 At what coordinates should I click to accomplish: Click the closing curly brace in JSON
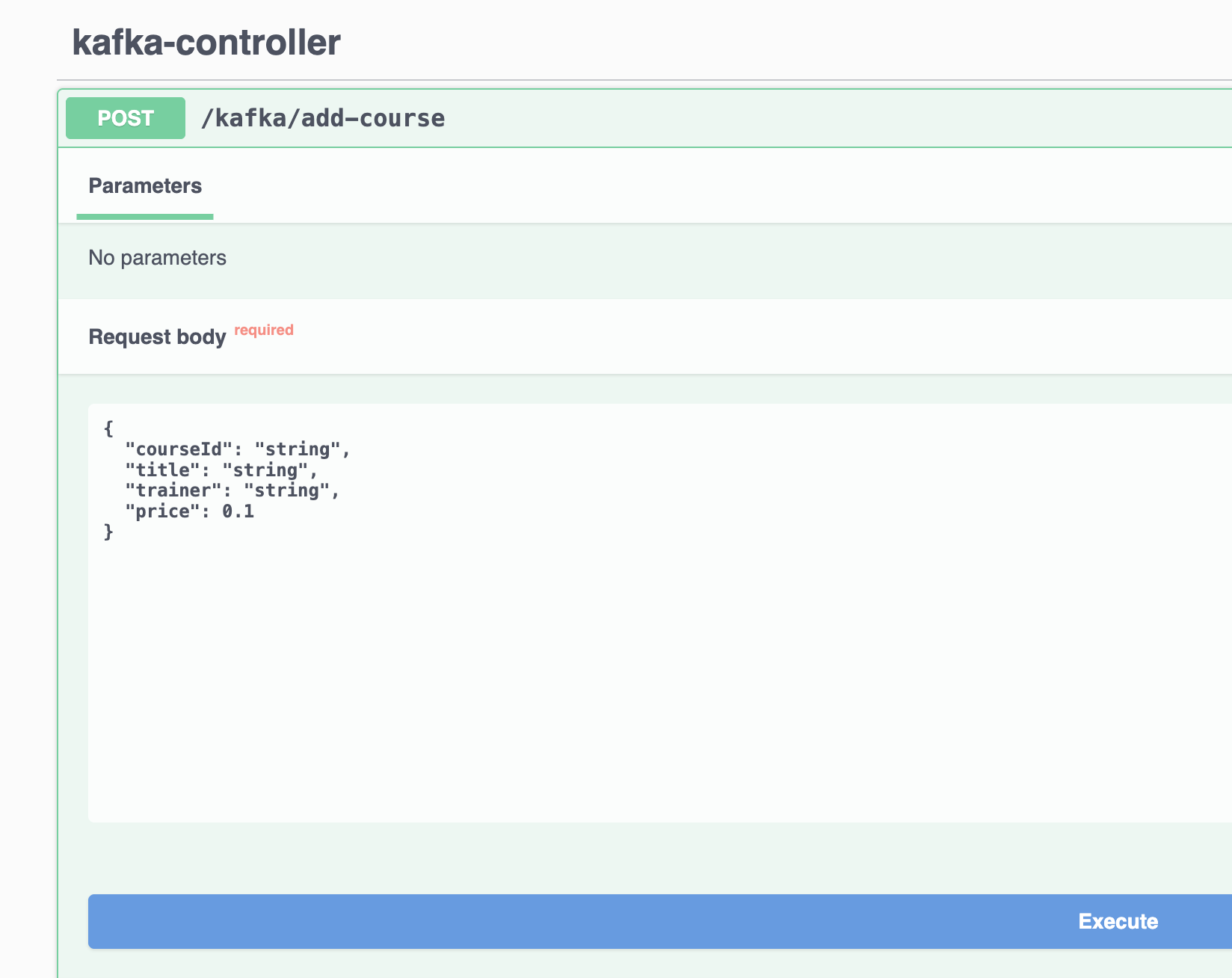108,532
